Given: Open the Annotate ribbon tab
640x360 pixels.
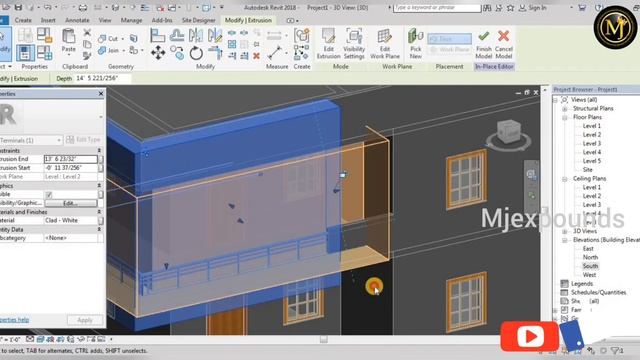Looking at the screenshot, I should (x=77, y=20).
